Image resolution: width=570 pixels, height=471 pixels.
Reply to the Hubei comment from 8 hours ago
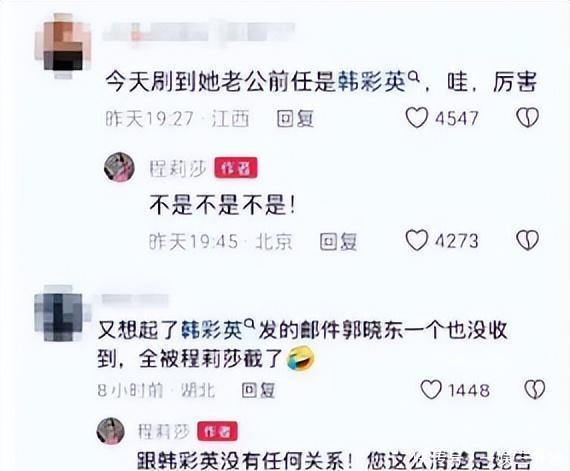pyautogui.click(x=259, y=390)
